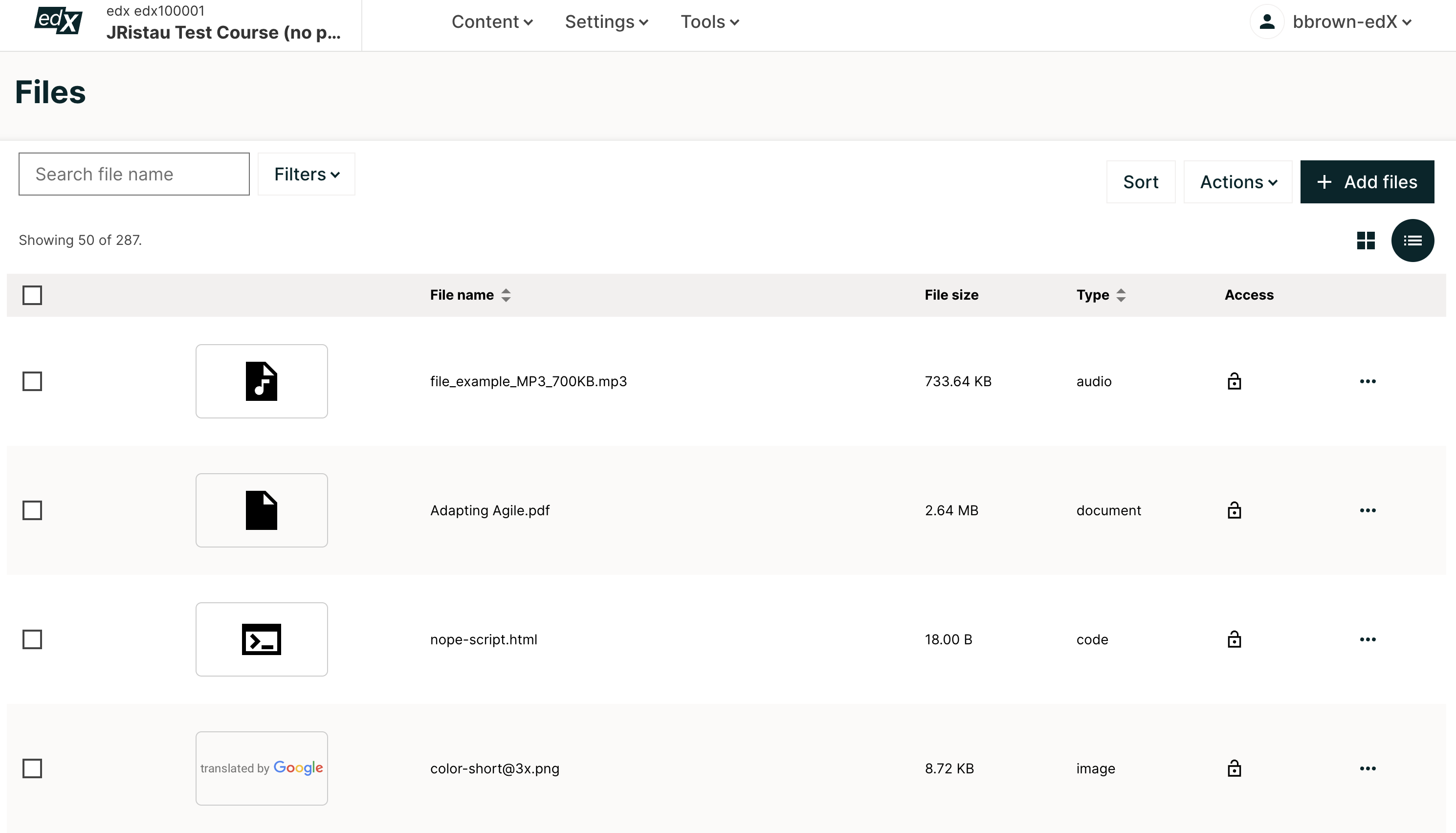Check the select-all checkbox in the header
The width and height of the screenshot is (1456, 833).
[33, 295]
